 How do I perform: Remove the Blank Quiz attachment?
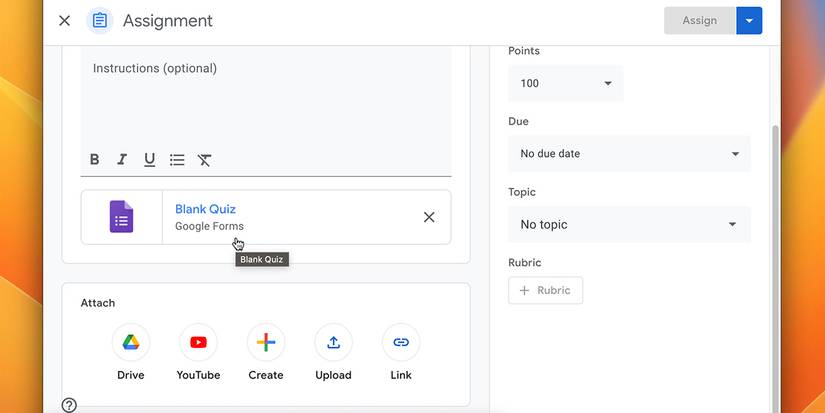[429, 217]
